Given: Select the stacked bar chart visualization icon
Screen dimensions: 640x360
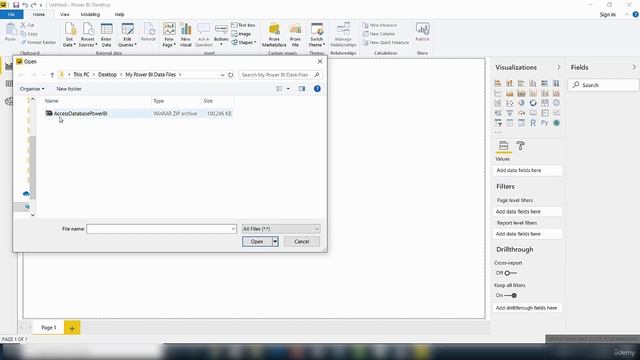Looking at the screenshot, I should click(x=498, y=83).
